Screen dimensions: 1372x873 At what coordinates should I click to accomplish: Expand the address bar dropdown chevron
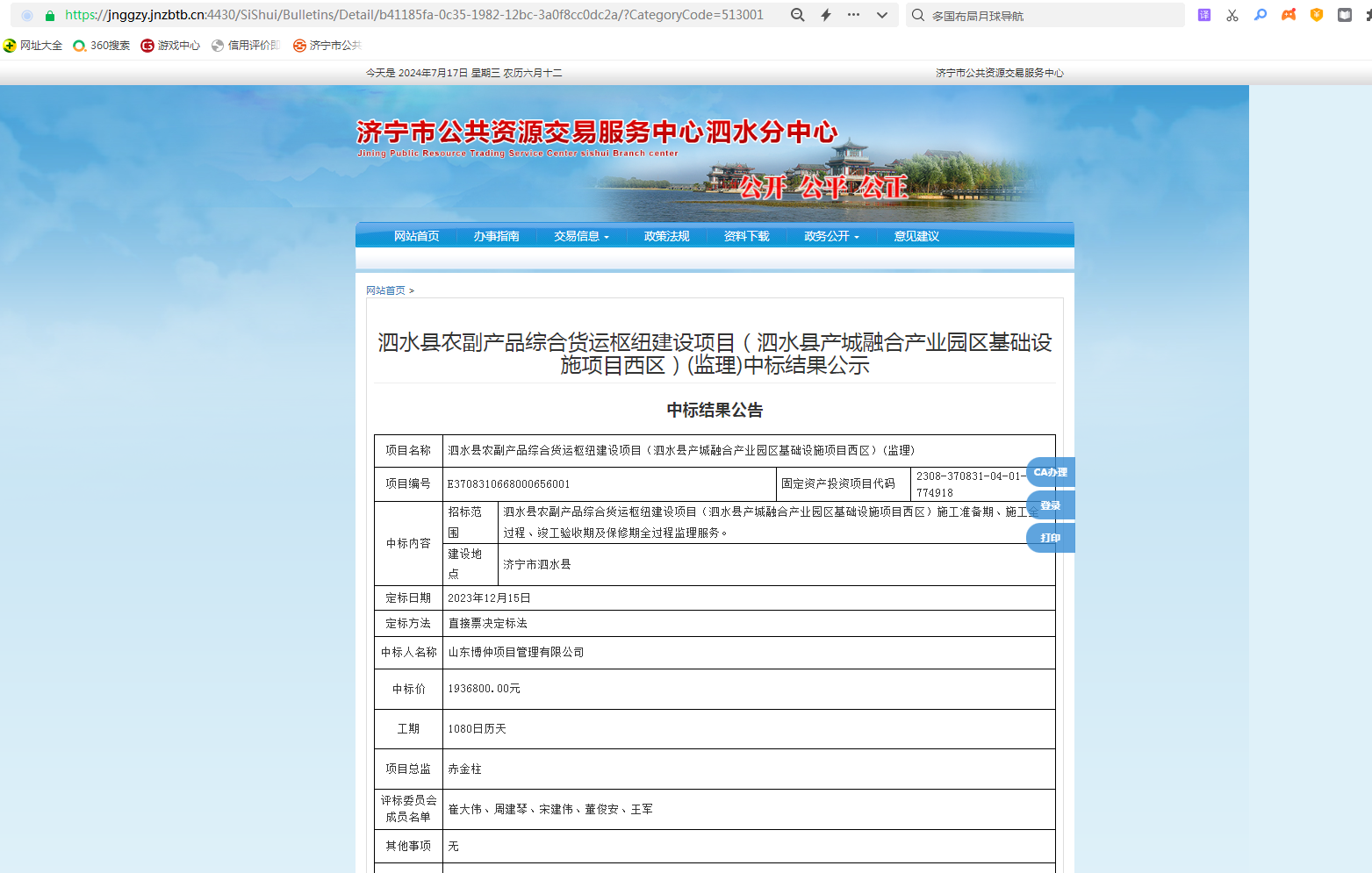(882, 15)
